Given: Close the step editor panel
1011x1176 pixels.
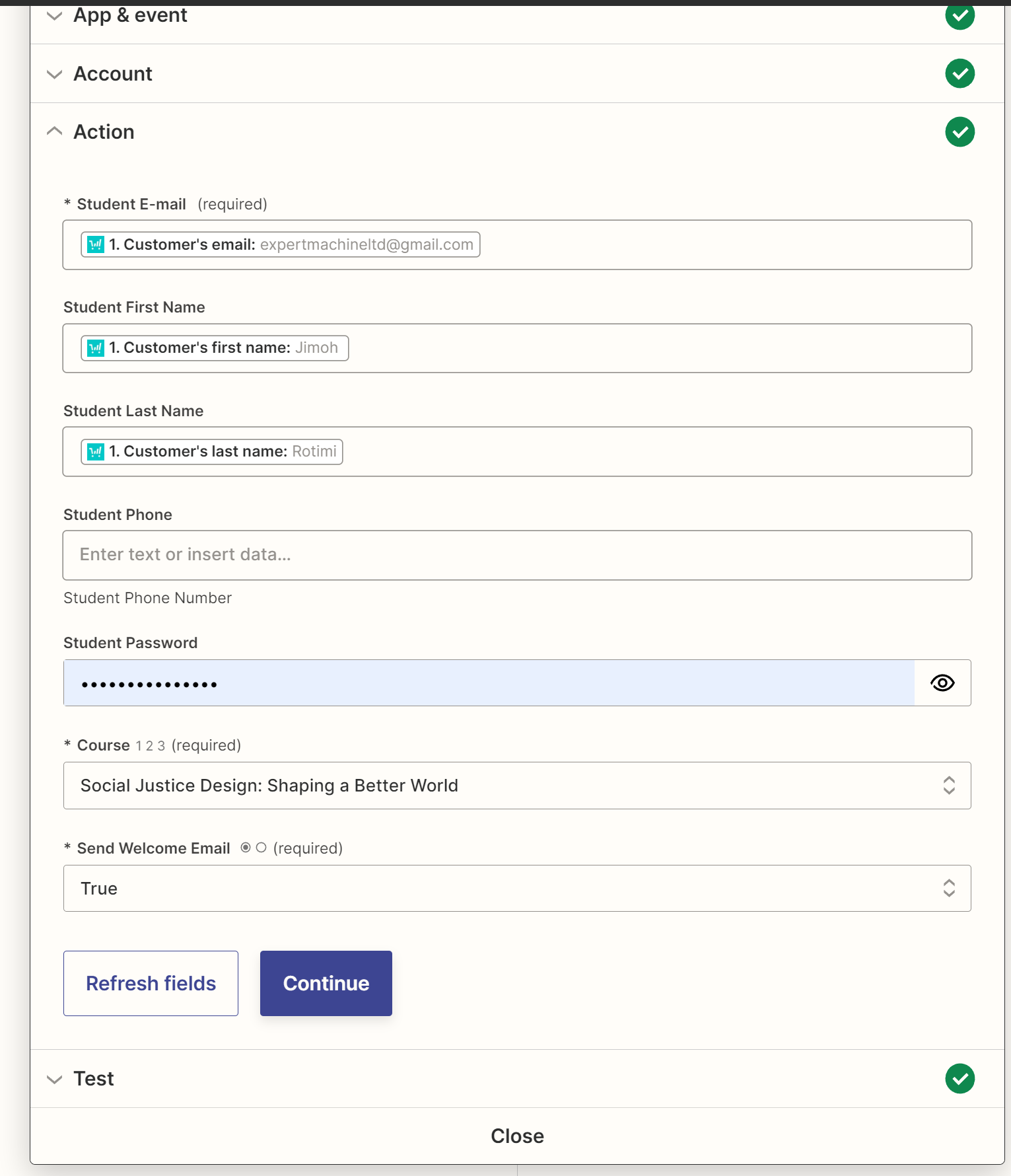Looking at the screenshot, I should click(x=517, y=1136).
